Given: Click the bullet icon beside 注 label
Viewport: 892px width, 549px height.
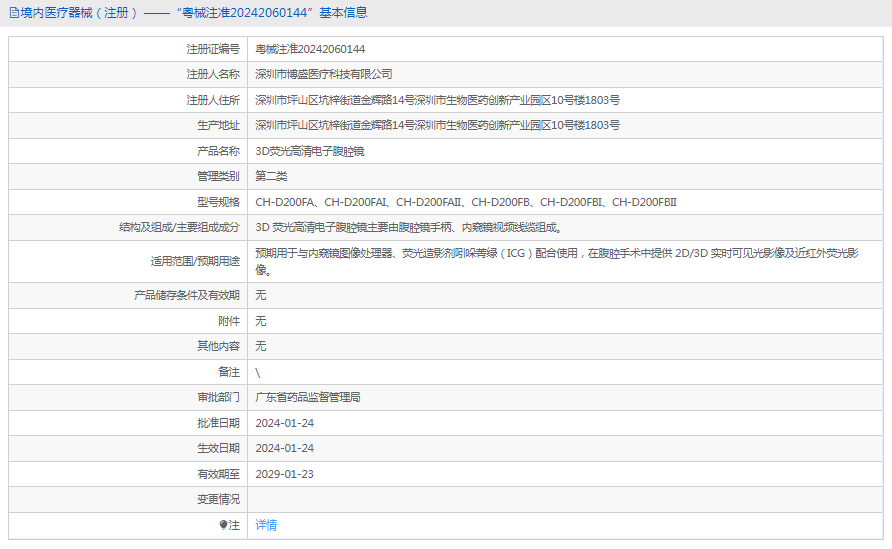Looking at the screenshot, I should coord(224,525).
